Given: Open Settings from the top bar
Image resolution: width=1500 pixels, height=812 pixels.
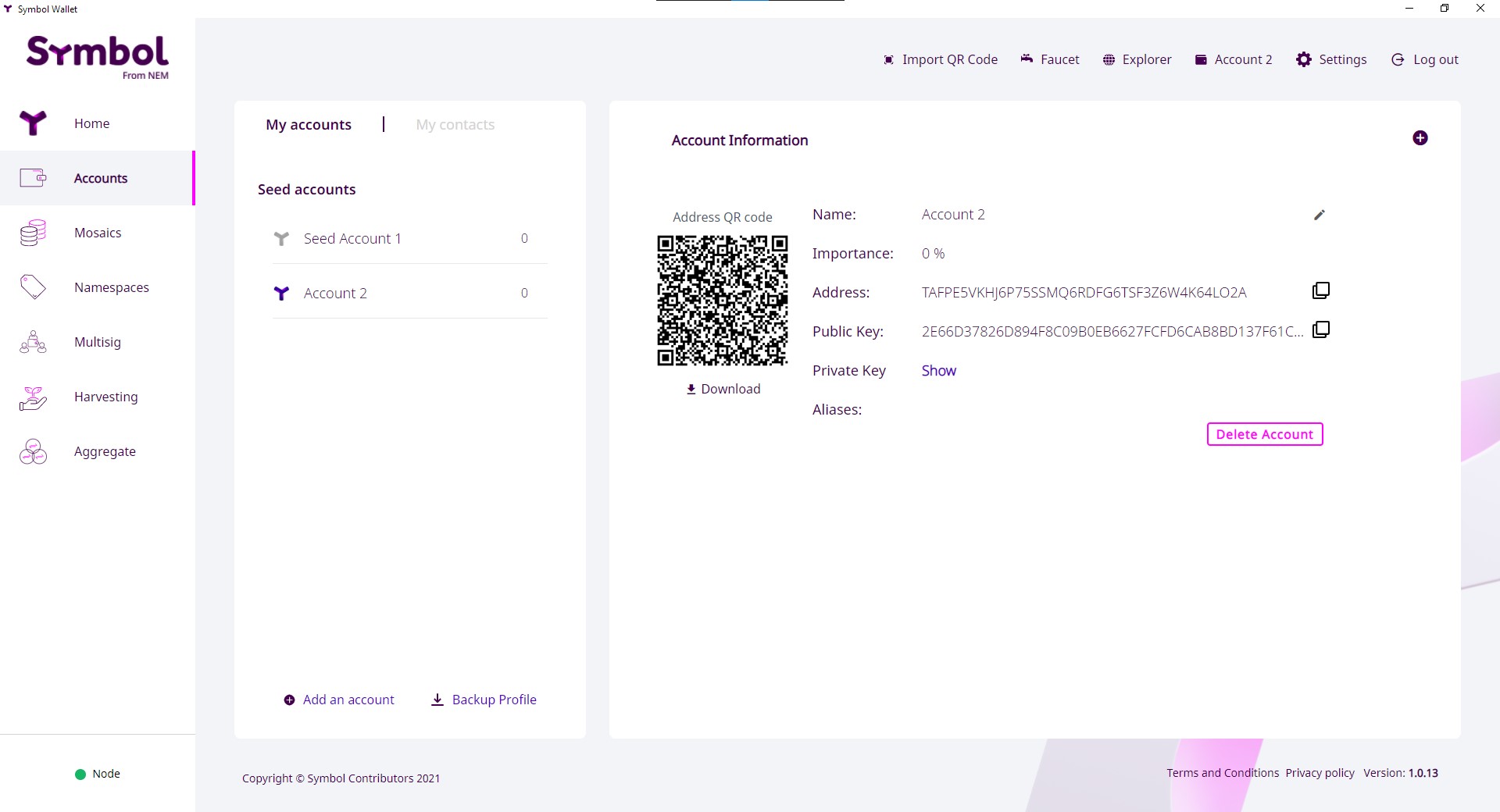Looking at the screenshot, I should (1331, 59).
